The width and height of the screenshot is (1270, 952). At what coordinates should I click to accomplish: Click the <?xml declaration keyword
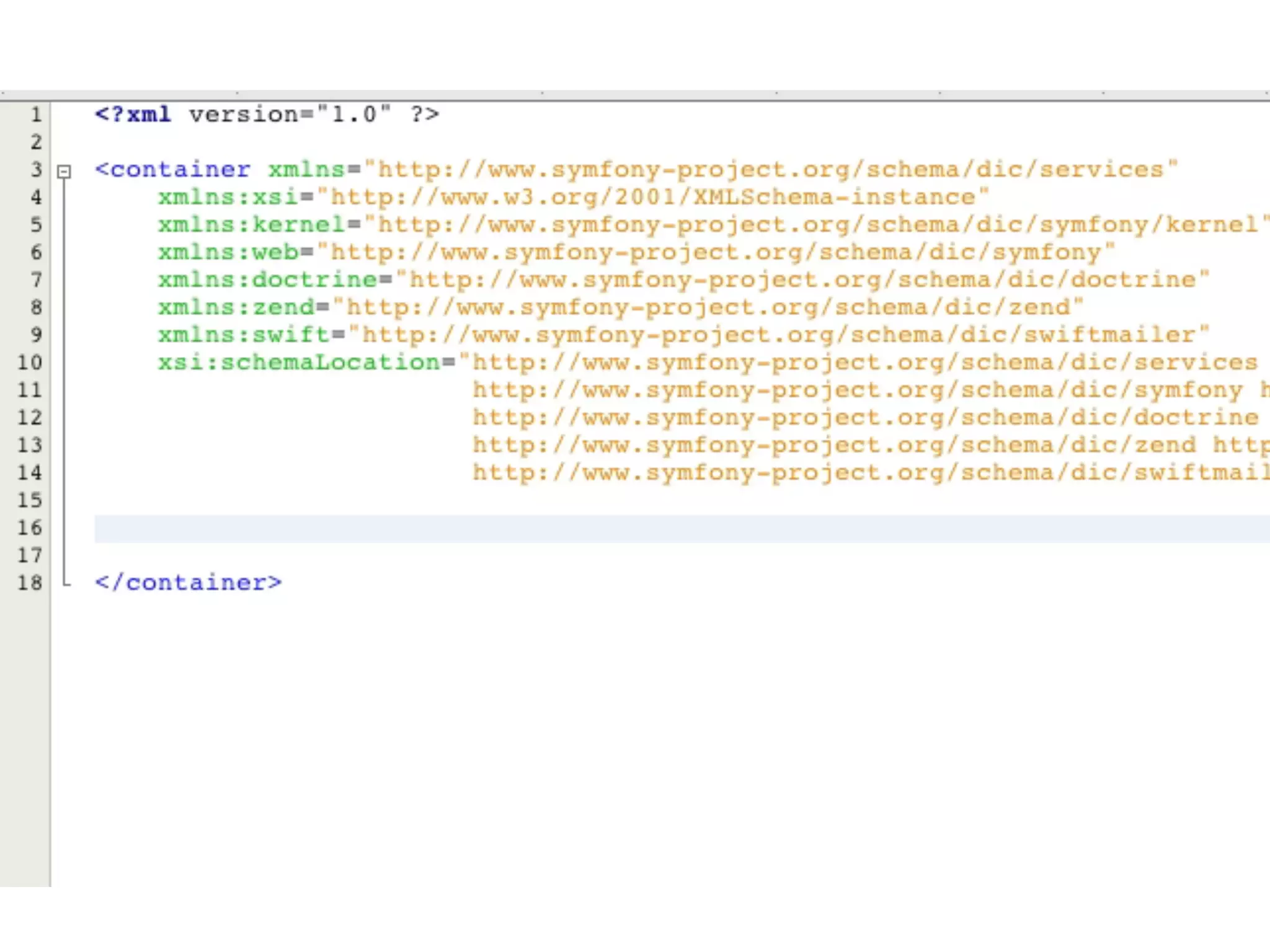tap(133, 115)
